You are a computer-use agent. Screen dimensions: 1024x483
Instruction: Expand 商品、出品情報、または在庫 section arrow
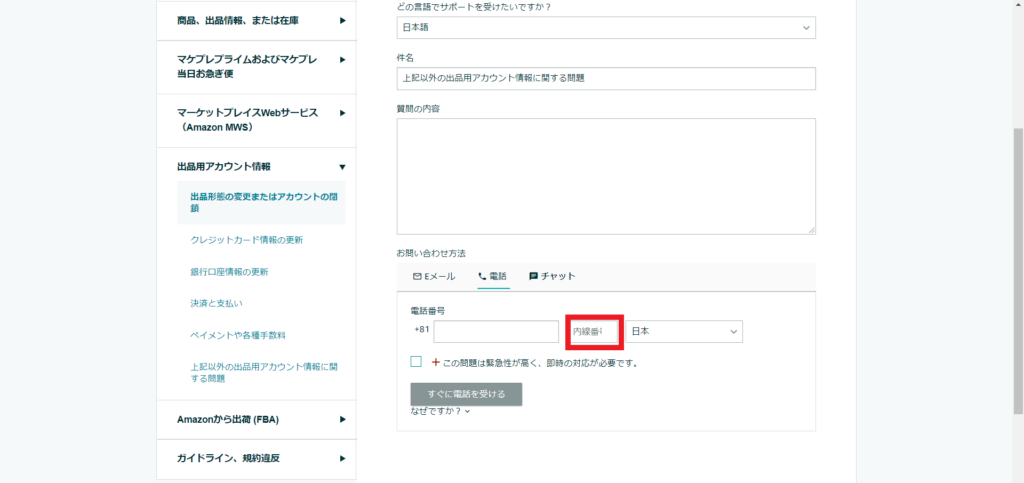coord(342,20)
